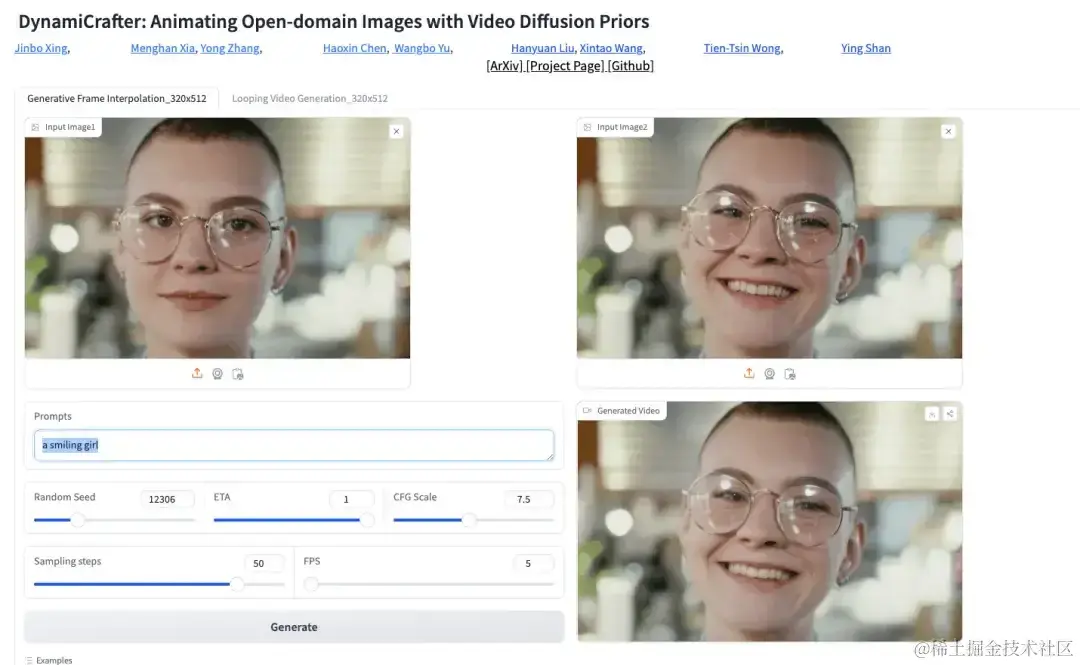Open author Yong Zhang link
Screen dimensions: 1080x665
(x=230, y=48)
